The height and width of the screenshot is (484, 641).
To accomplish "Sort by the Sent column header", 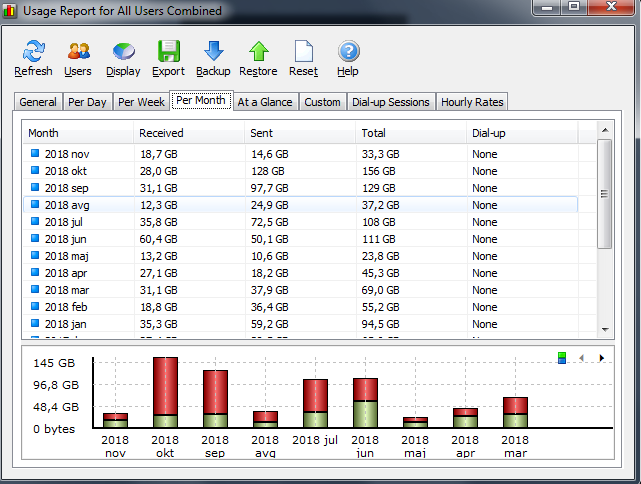I will pos(300,133).
